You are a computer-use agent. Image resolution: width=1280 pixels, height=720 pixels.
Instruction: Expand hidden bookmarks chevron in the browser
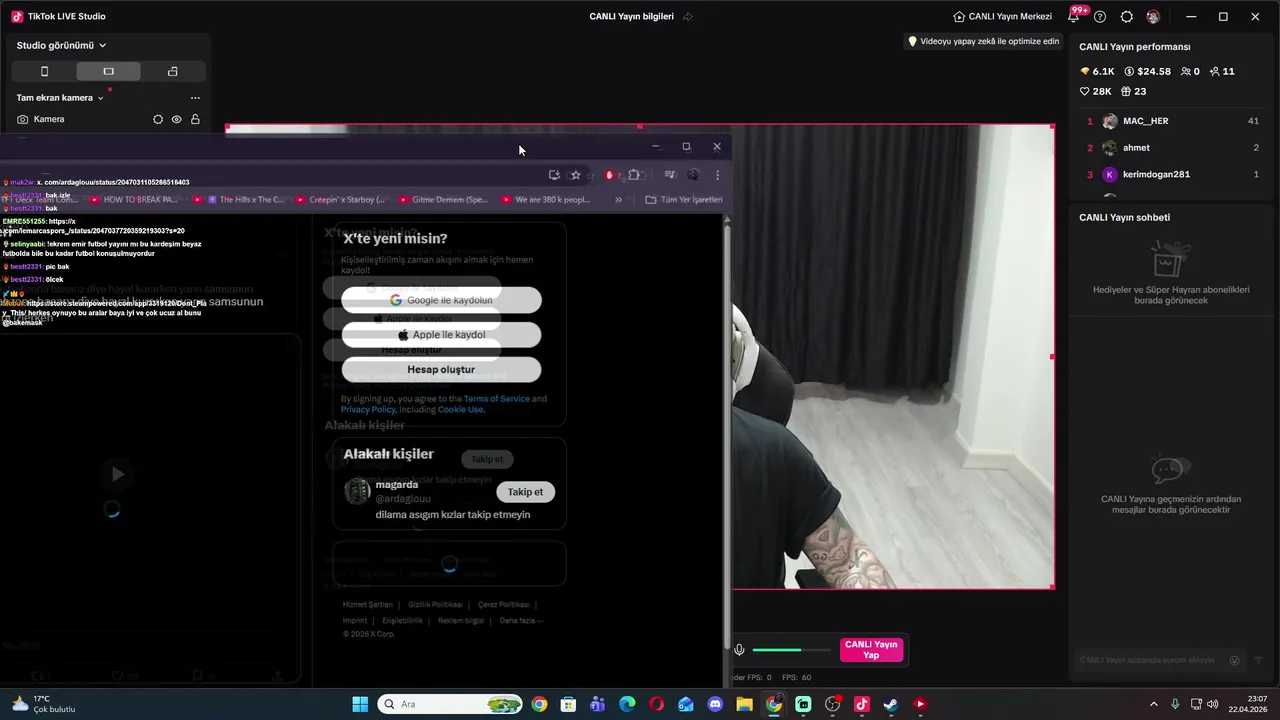(619, 200)
